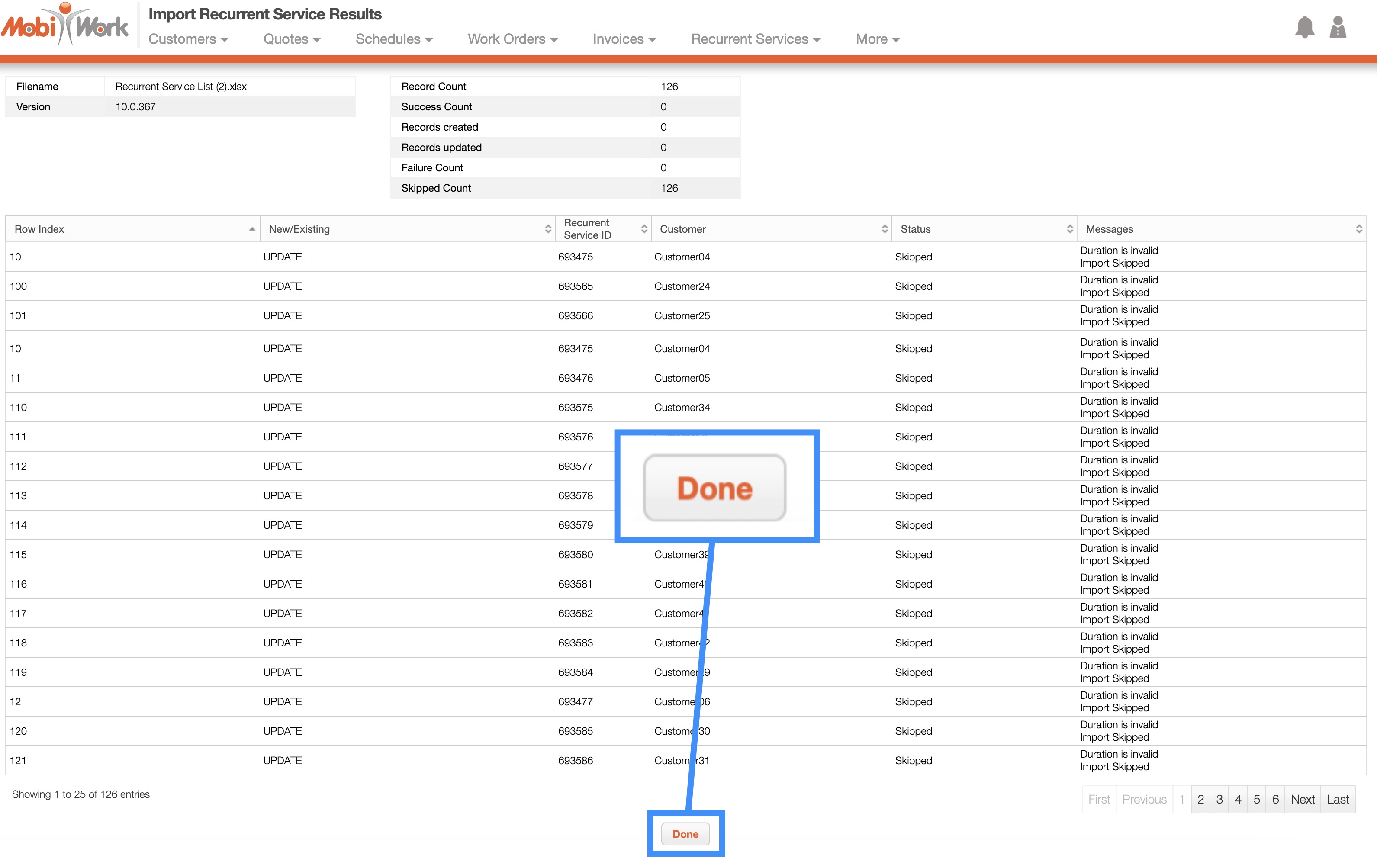Go to the Next results page
Viewport: 1377px width, 868px height.
coord(1302,799)
